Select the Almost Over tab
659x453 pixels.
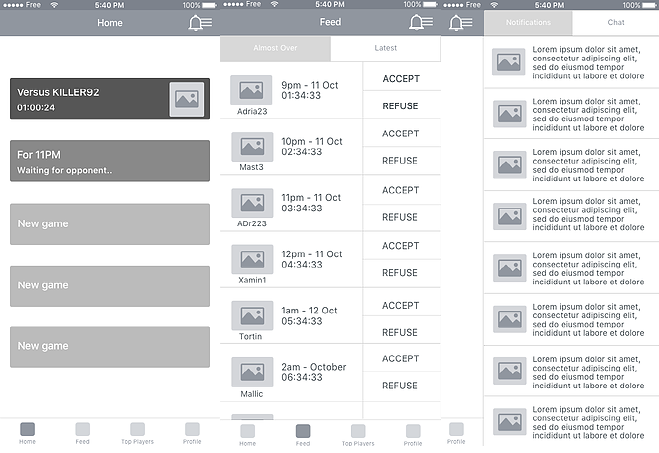pos(275,48)
